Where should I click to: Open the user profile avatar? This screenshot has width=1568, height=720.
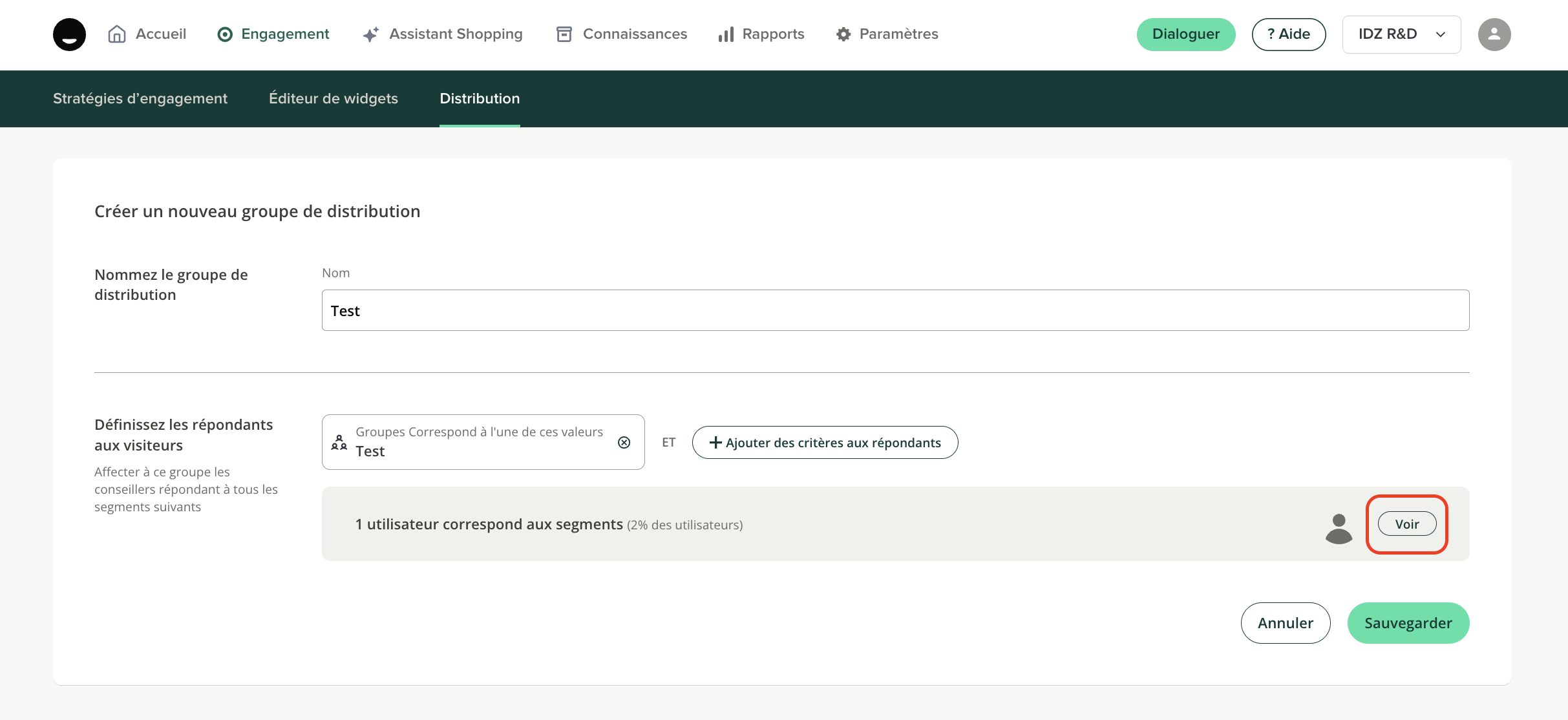1494,34
